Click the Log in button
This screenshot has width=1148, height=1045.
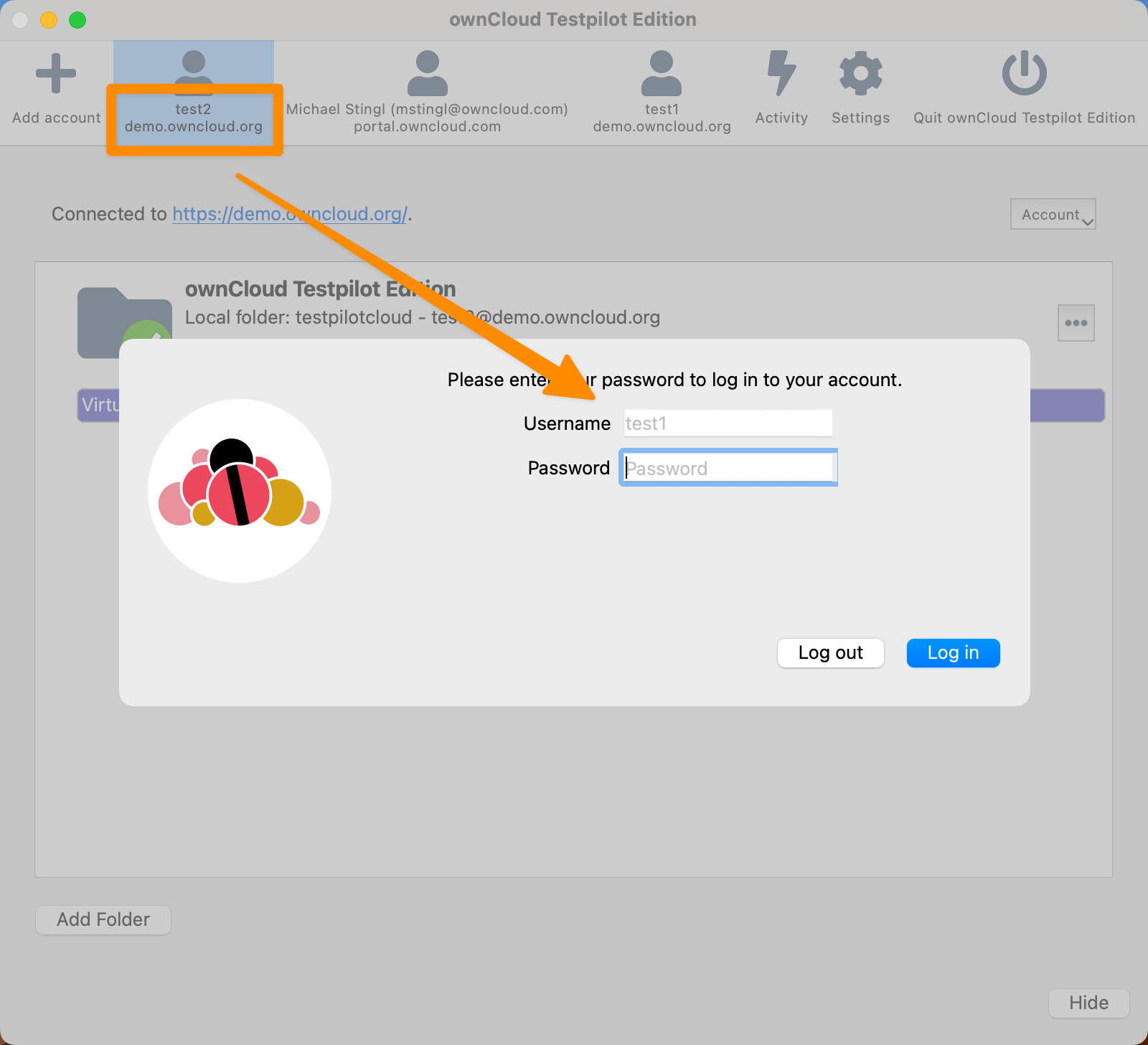[x=953, y=652]
